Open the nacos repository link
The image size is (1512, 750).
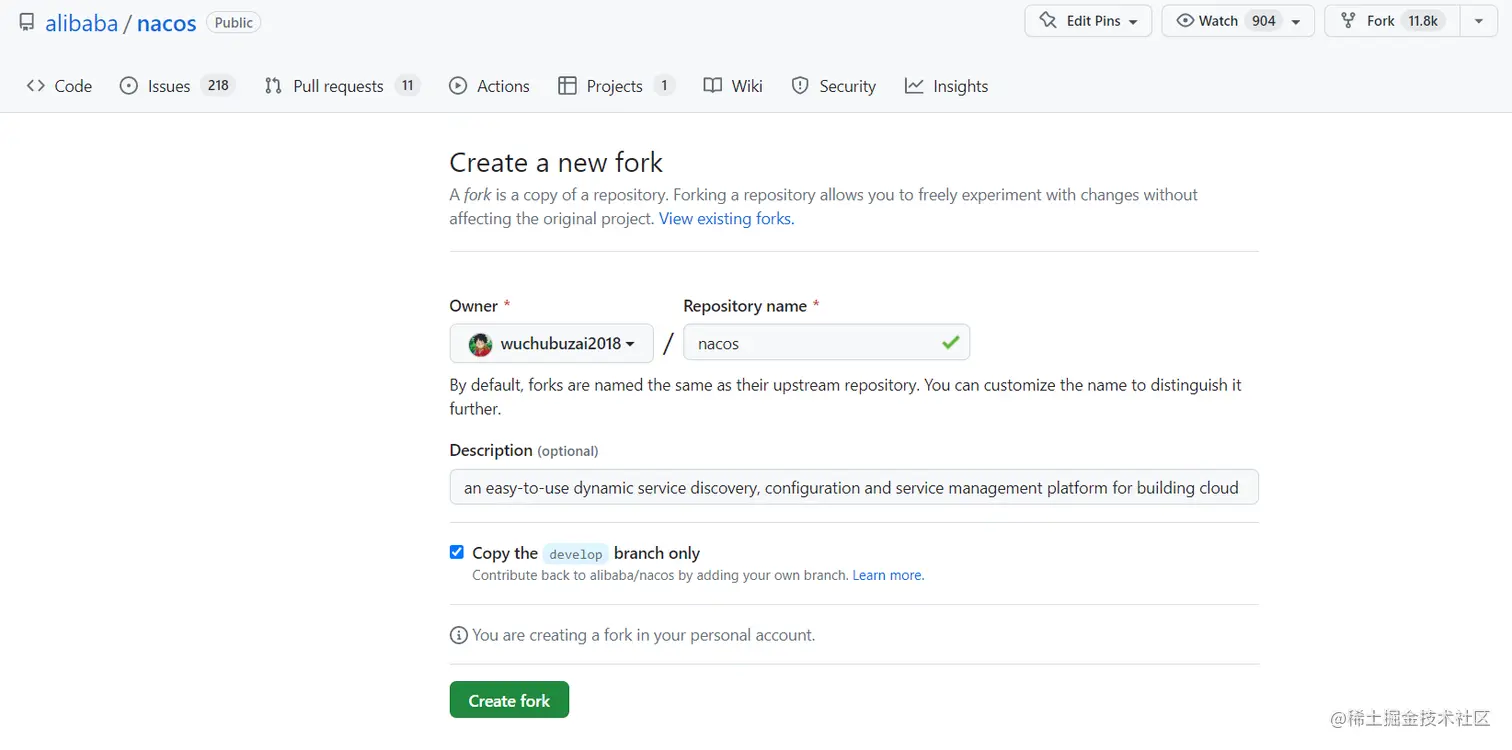pyautogui.click(x=167, y=23)
